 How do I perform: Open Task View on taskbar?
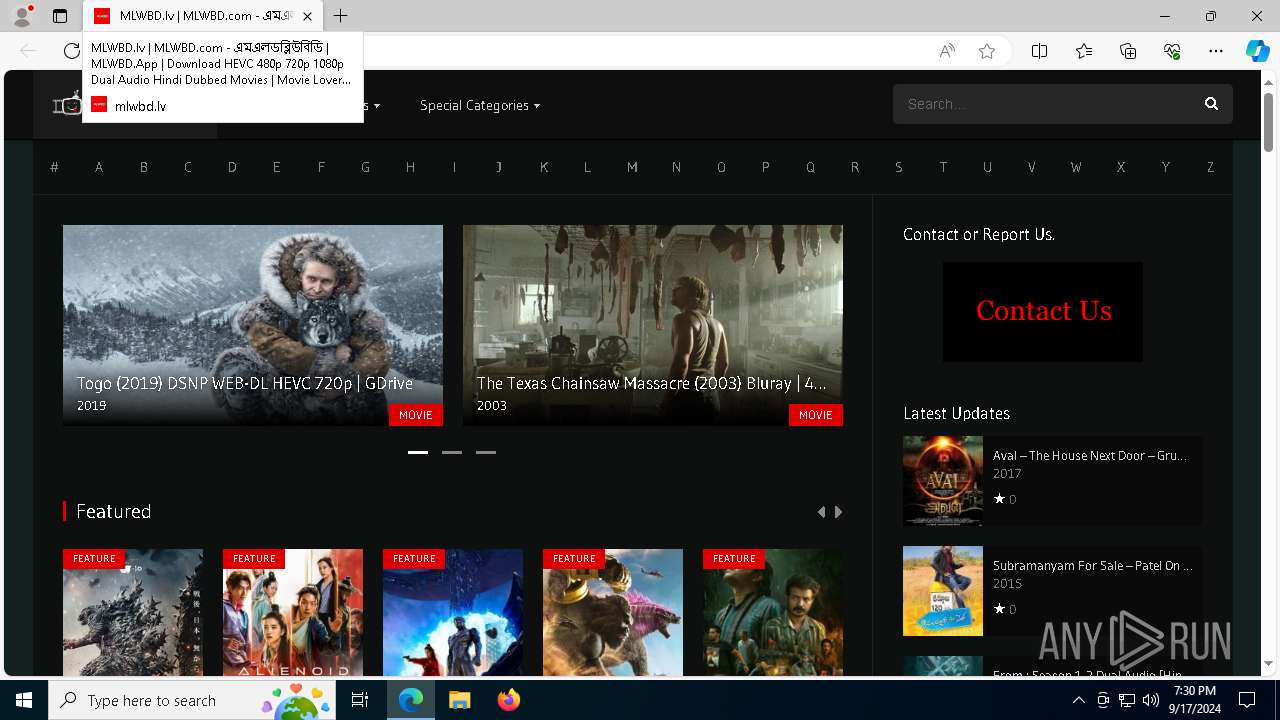pos(360,700)
